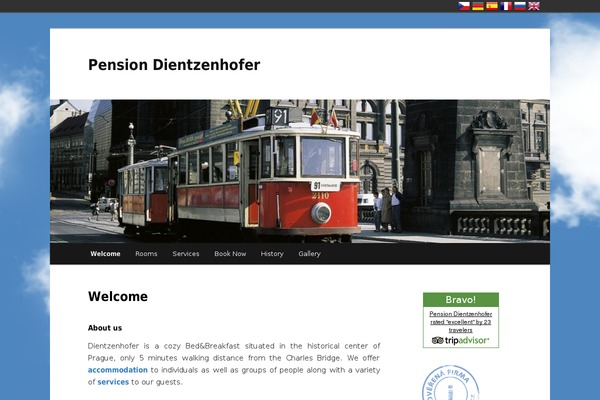The image size is (600, 400).
Task: Click the About us subheading
Action: pyautogui.click(x=105, y=328)
